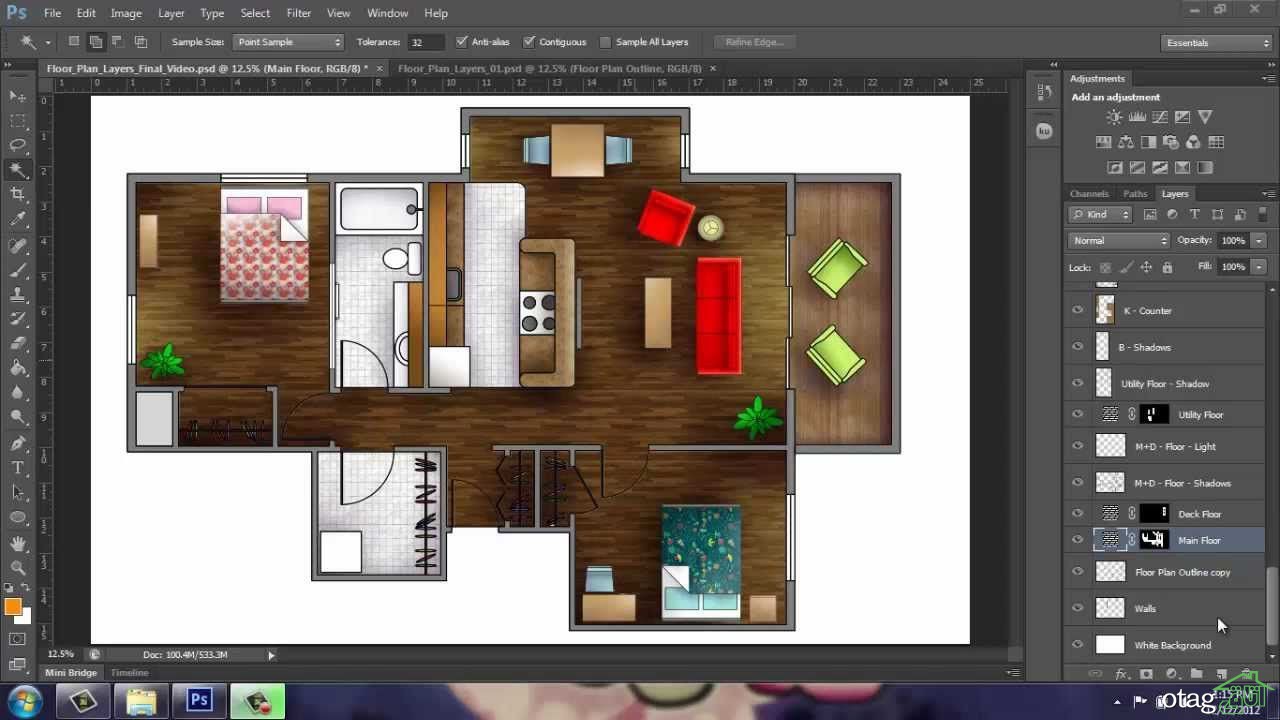Open the Opacity slider dropdown arrow

coord(1259,240)
